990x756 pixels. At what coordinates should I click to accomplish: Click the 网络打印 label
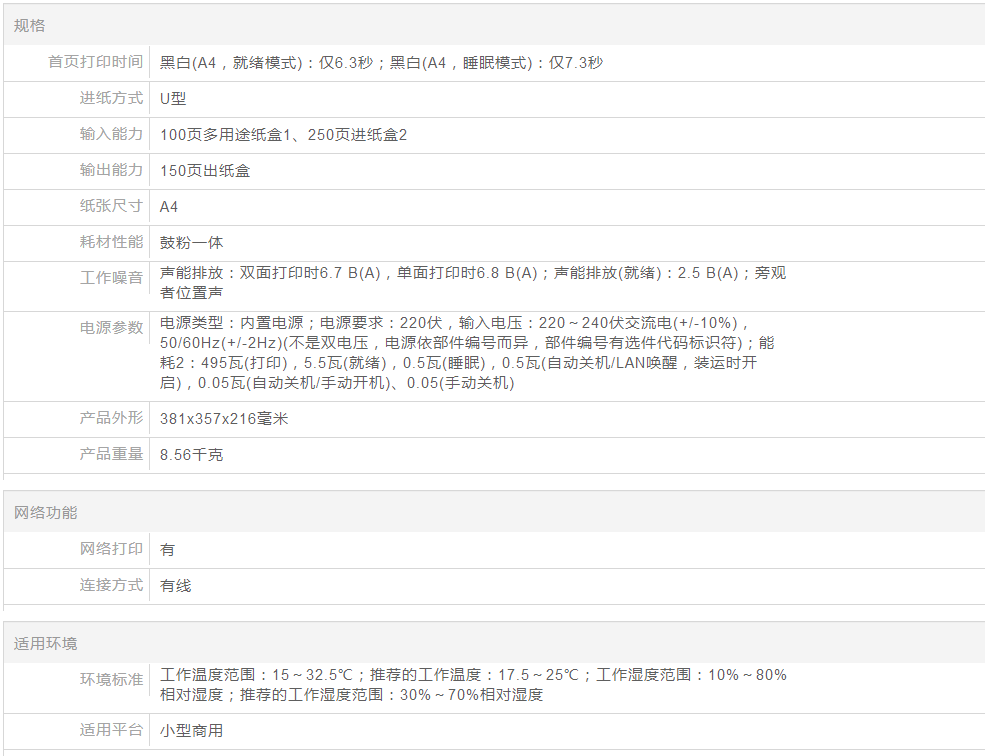111,550
